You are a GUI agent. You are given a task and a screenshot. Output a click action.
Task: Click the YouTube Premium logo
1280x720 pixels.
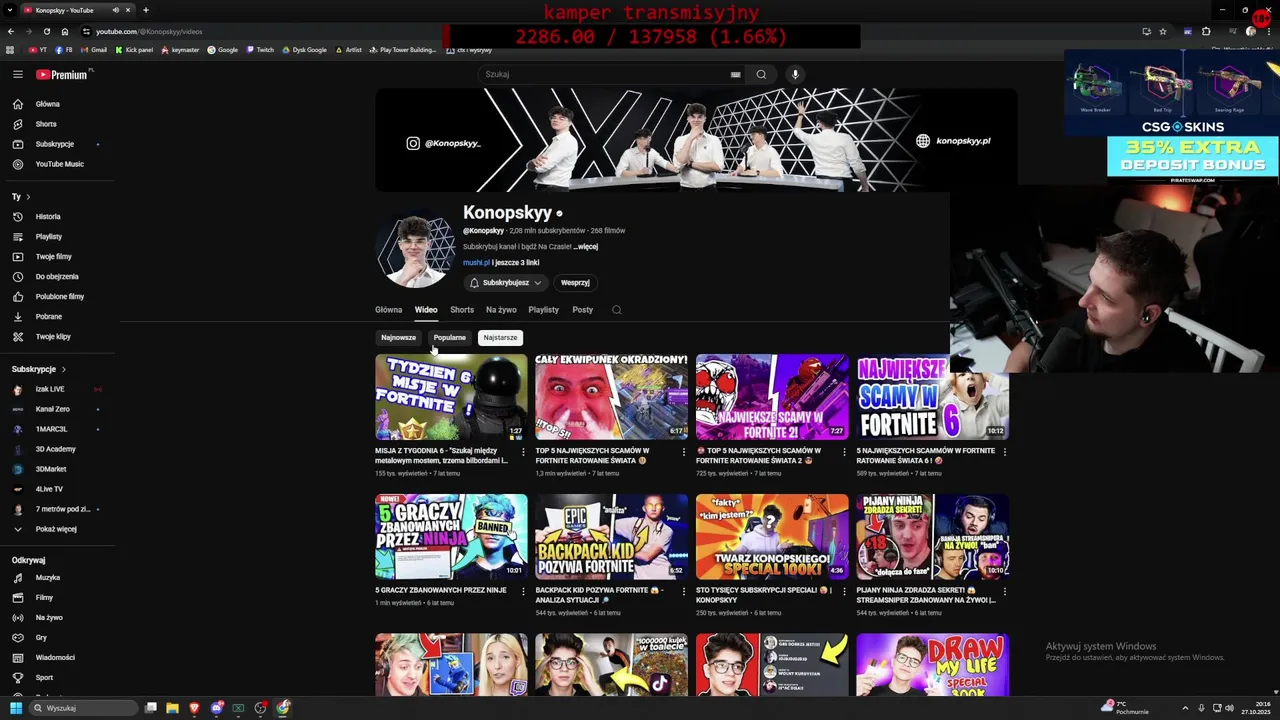pos(62,74)
